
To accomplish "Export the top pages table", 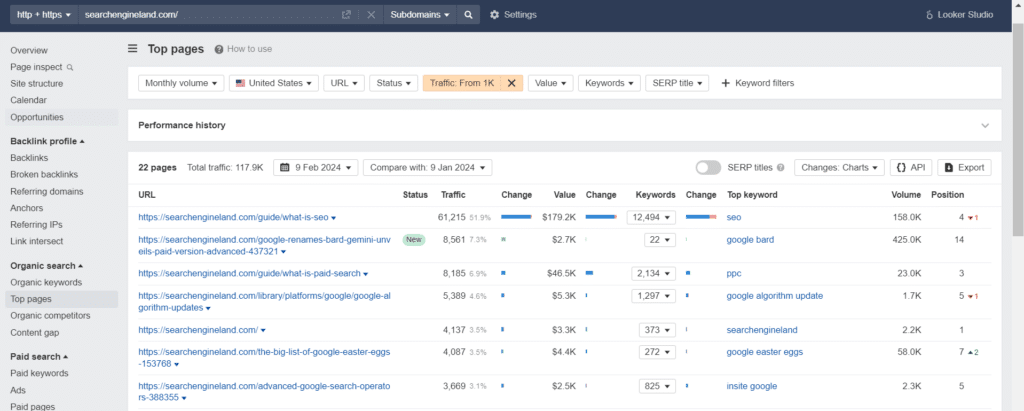I will [964, 167].
